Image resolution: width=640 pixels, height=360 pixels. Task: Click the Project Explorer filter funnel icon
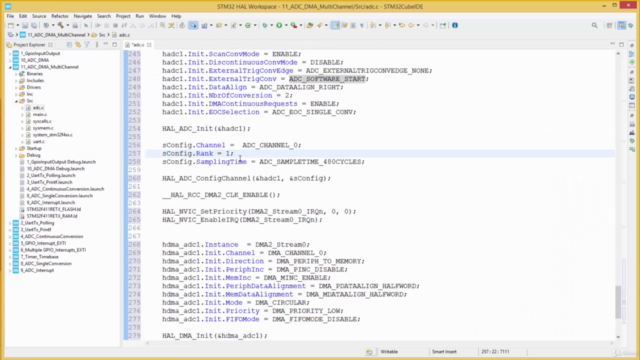point(87,44)
